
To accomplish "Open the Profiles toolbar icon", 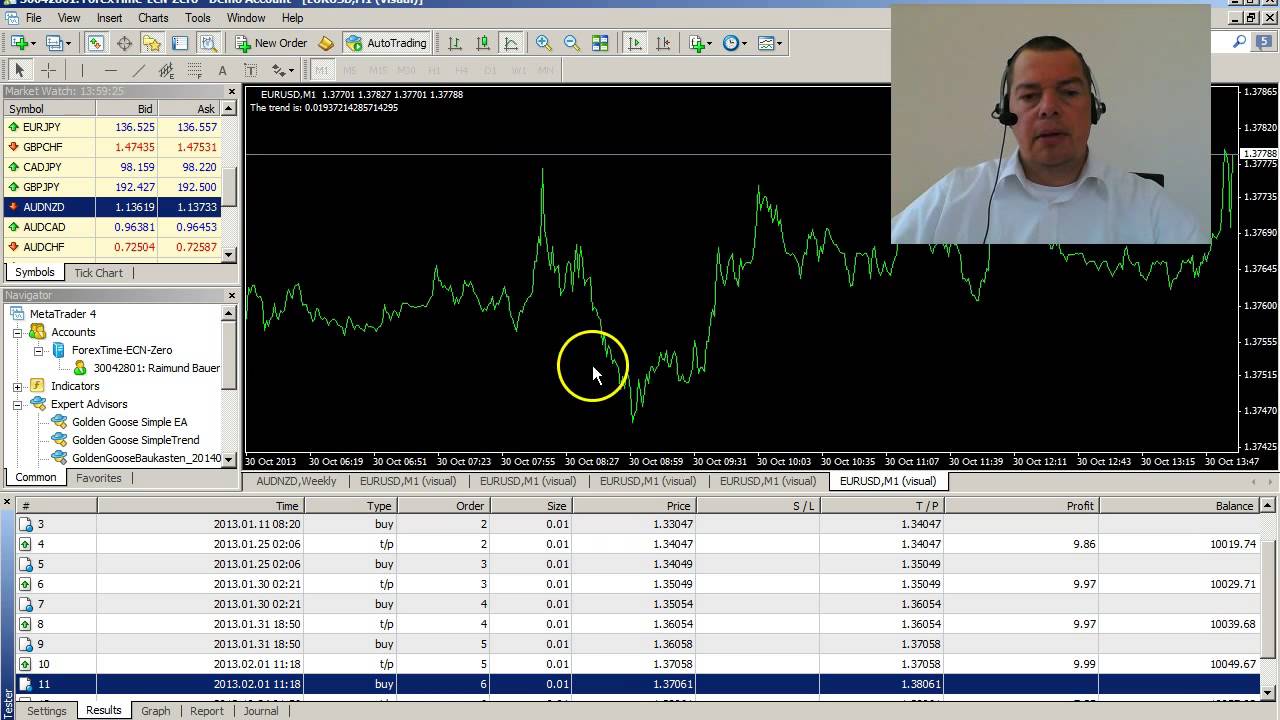I will tap(54, 43).
